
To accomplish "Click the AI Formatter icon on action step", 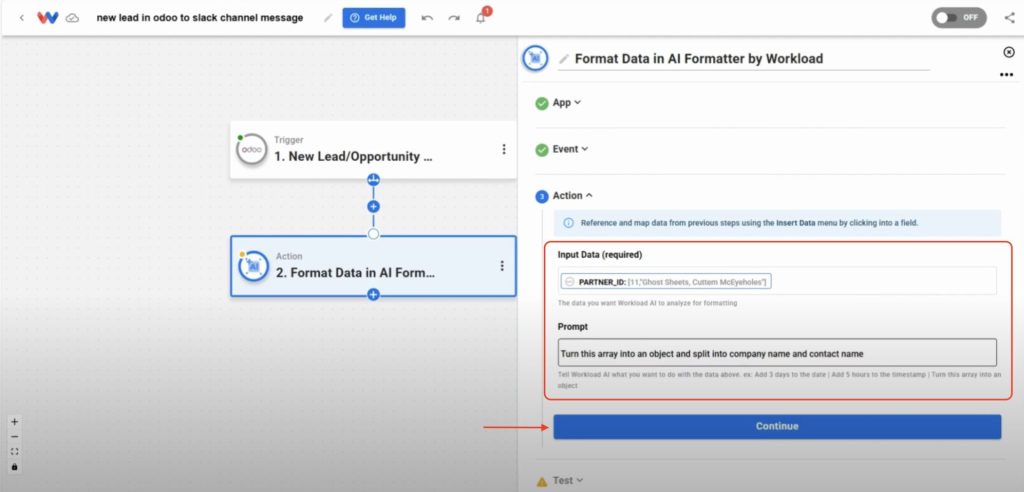I will coord(253,267).
